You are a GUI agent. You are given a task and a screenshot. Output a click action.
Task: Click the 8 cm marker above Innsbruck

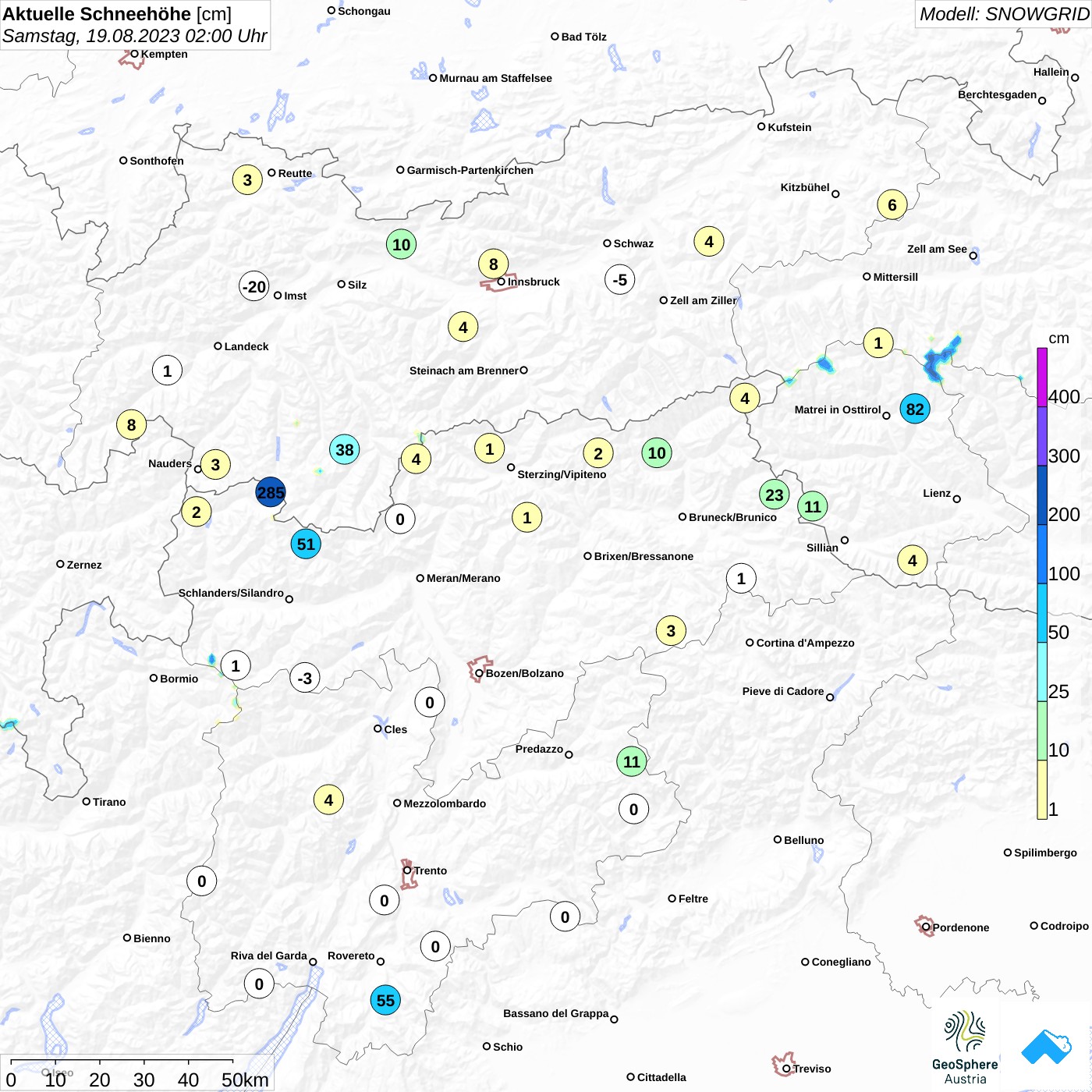coord(493,264)
